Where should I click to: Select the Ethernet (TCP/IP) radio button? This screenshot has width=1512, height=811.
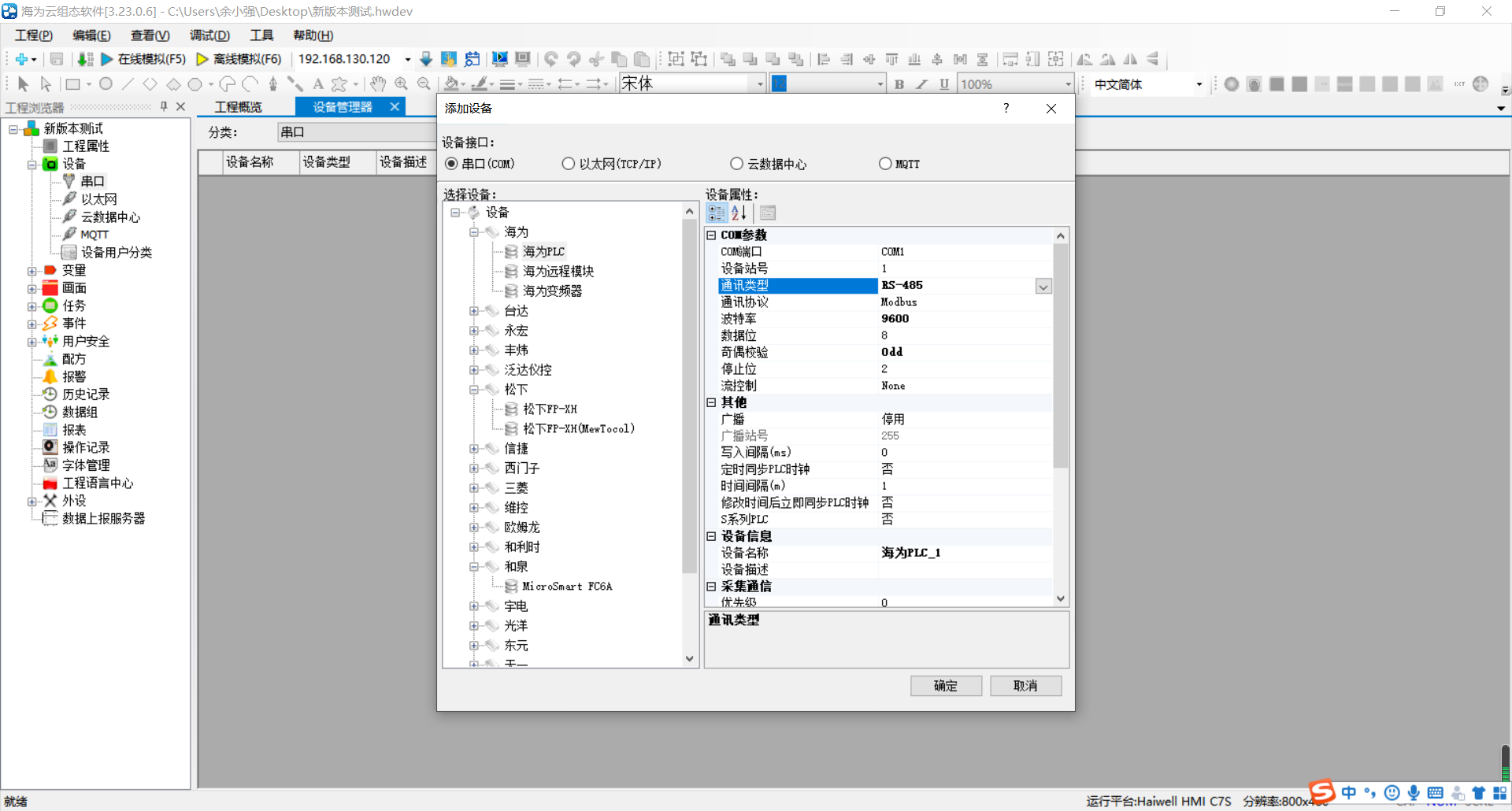pyautogui.click(x=568, y=164)
